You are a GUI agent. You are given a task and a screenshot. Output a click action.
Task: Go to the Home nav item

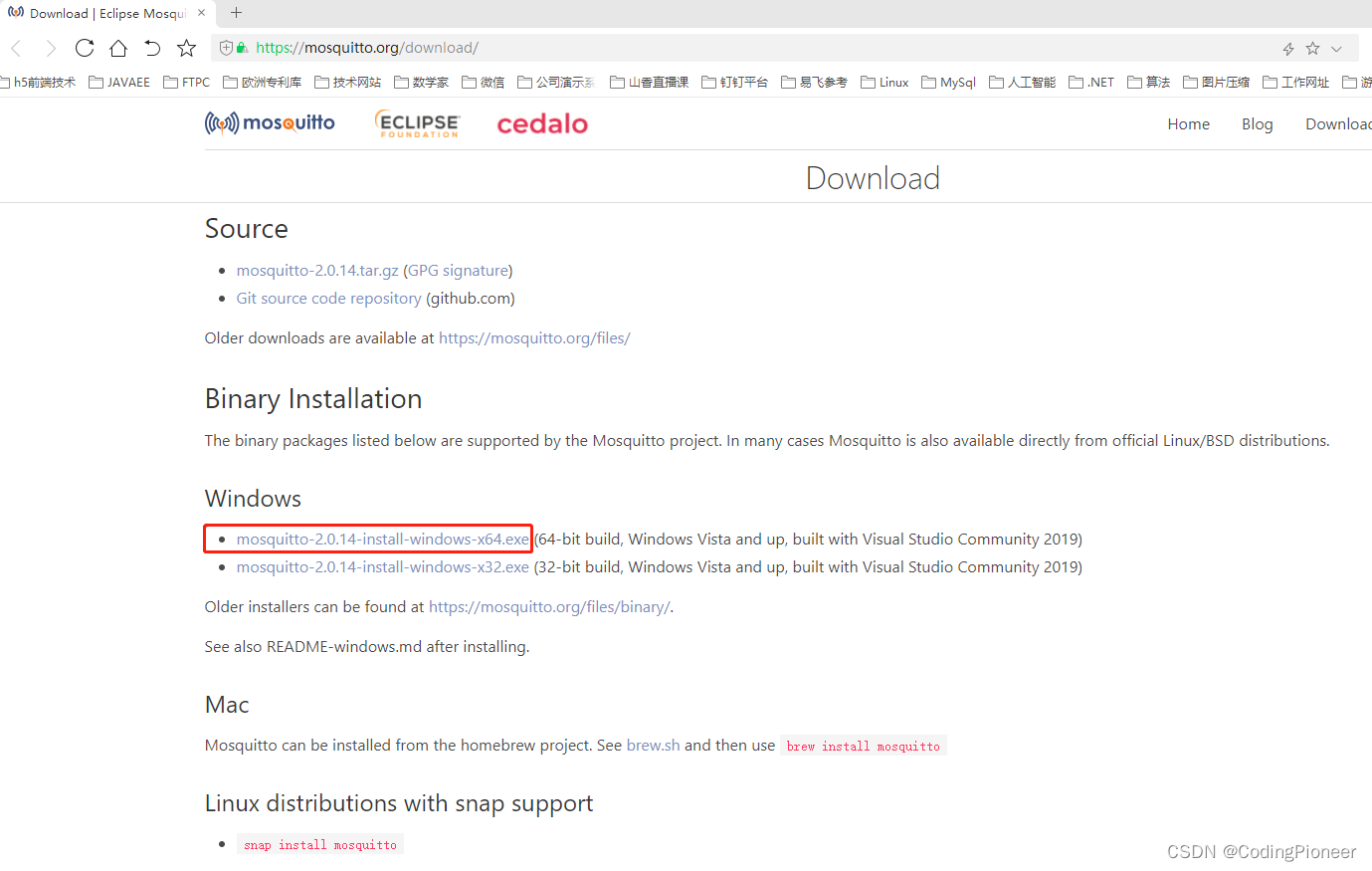[1189, 124]
